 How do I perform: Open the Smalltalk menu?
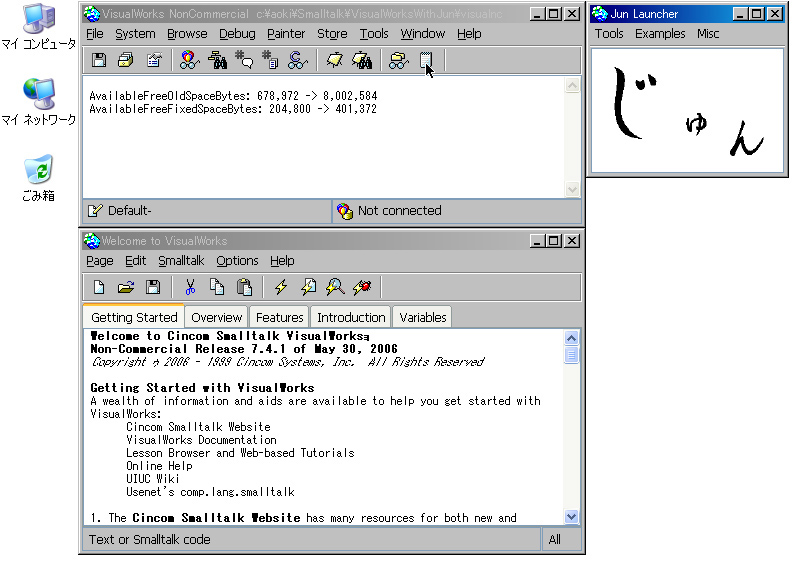click(181, 261)
